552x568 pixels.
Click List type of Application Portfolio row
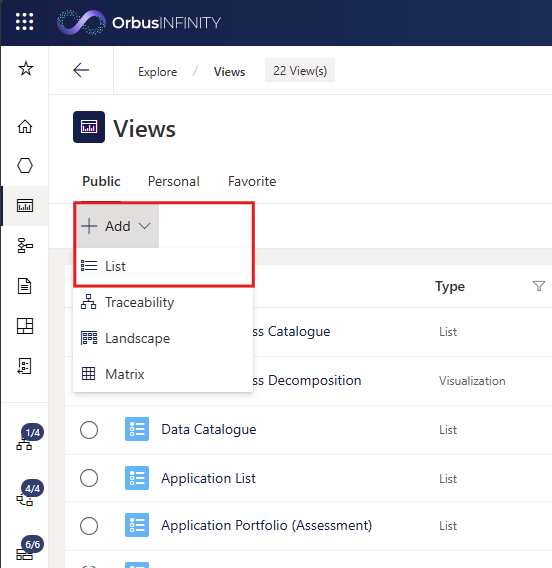pos(448,526)
